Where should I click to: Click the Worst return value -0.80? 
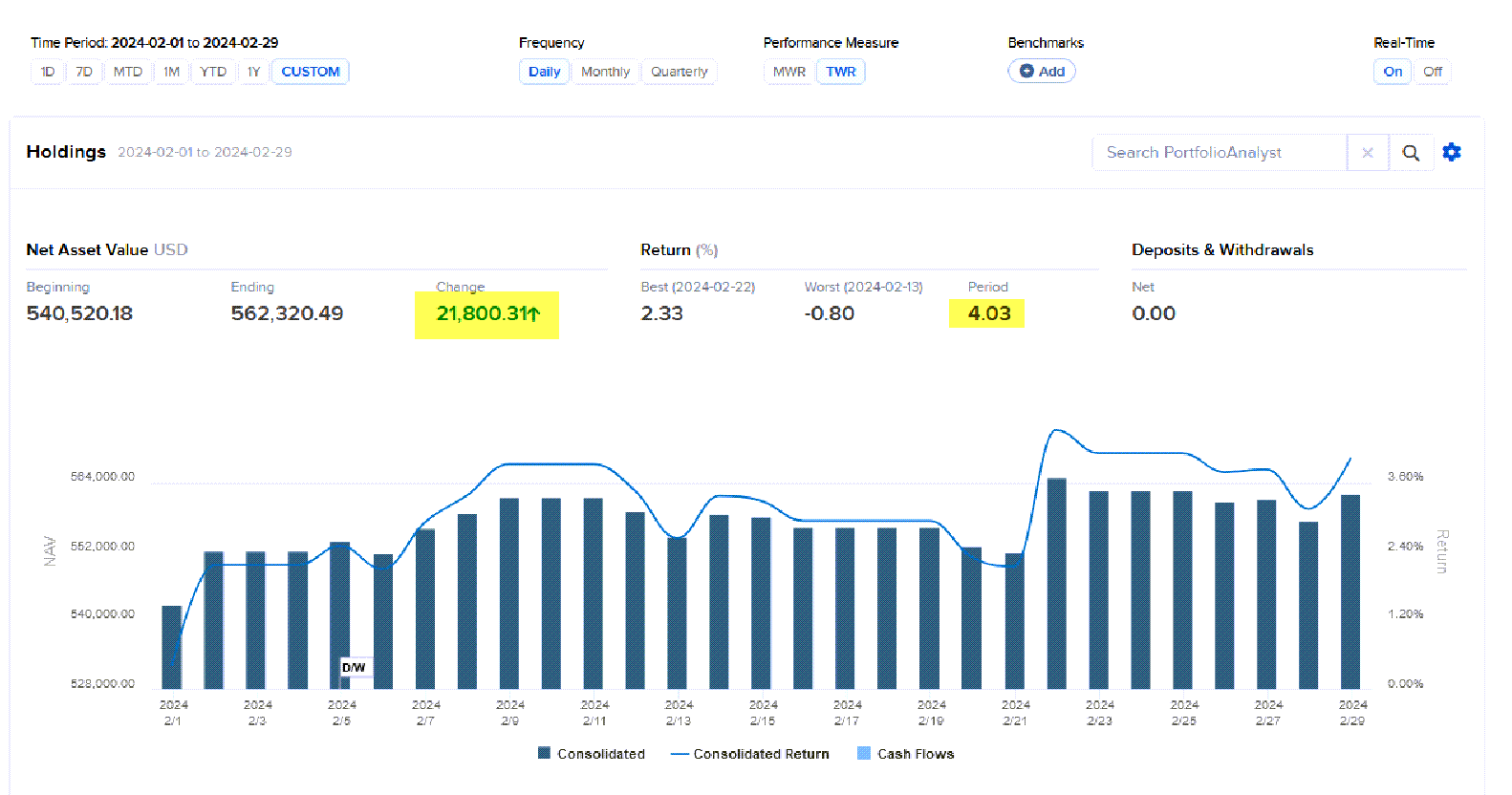(830, 313)
